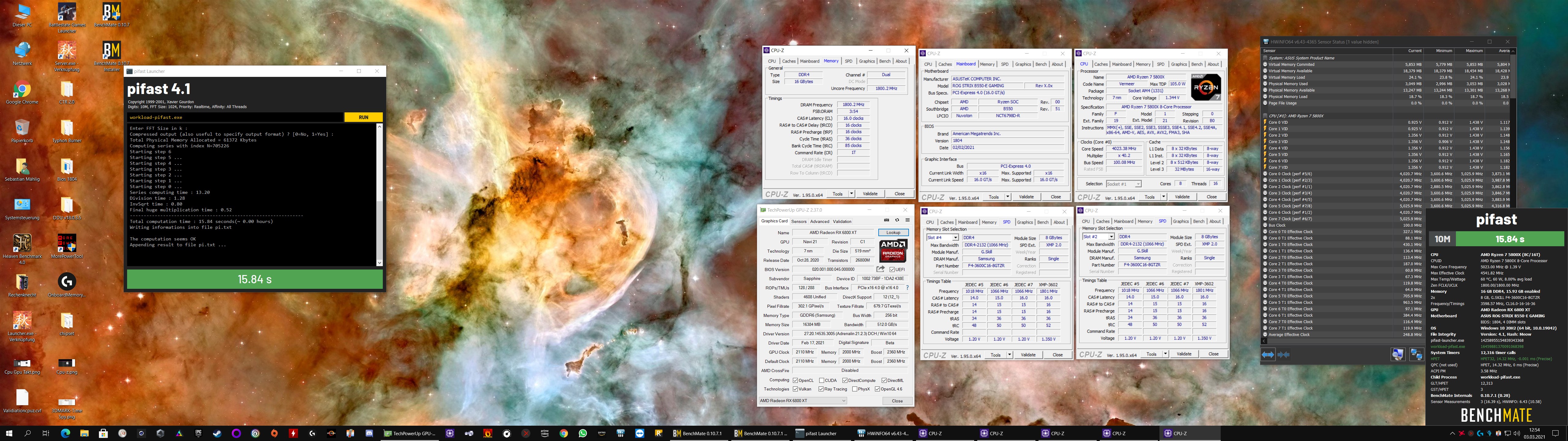Open the AMD Radeon RX 6800 XT GPU dropdown
1568x441 pixels.
coord(802,401)
